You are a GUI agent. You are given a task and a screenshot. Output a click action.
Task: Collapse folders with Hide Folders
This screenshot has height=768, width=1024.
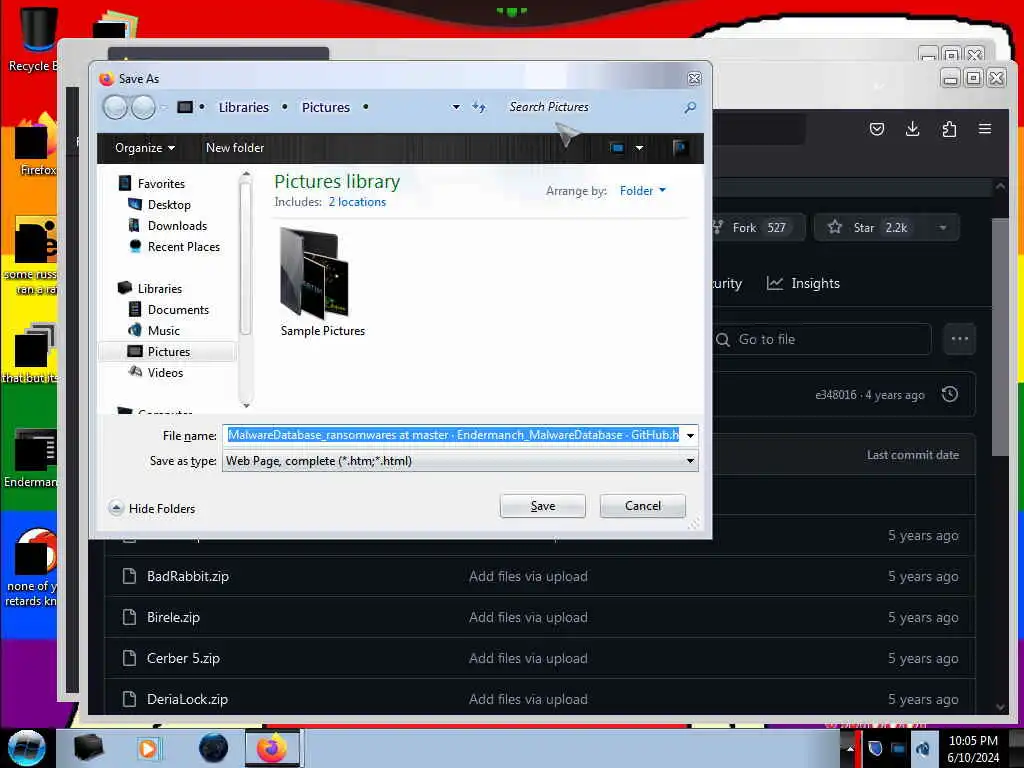[x=152, y=508]
